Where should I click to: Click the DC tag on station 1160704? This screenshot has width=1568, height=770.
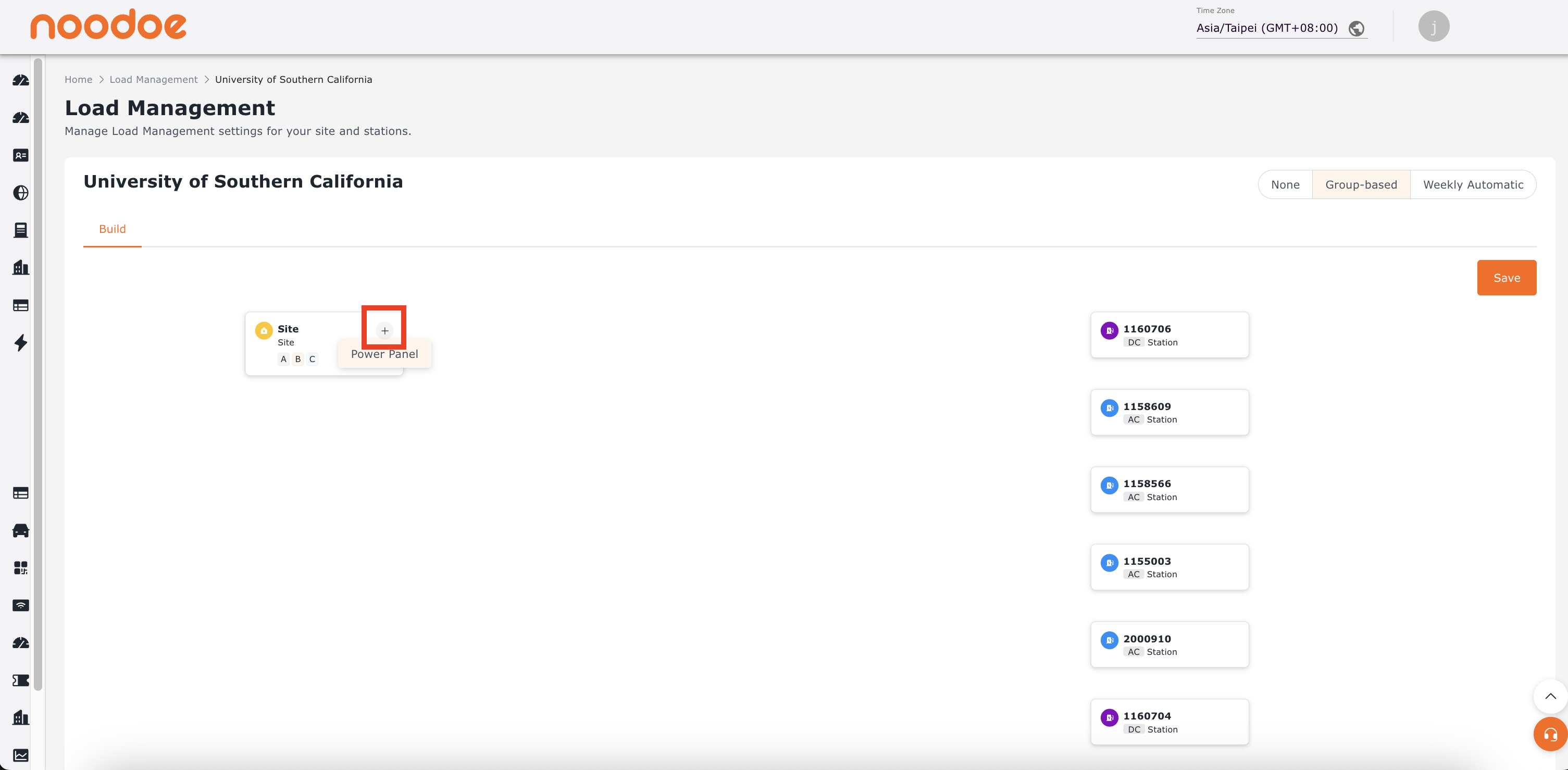coord(1134,730)
